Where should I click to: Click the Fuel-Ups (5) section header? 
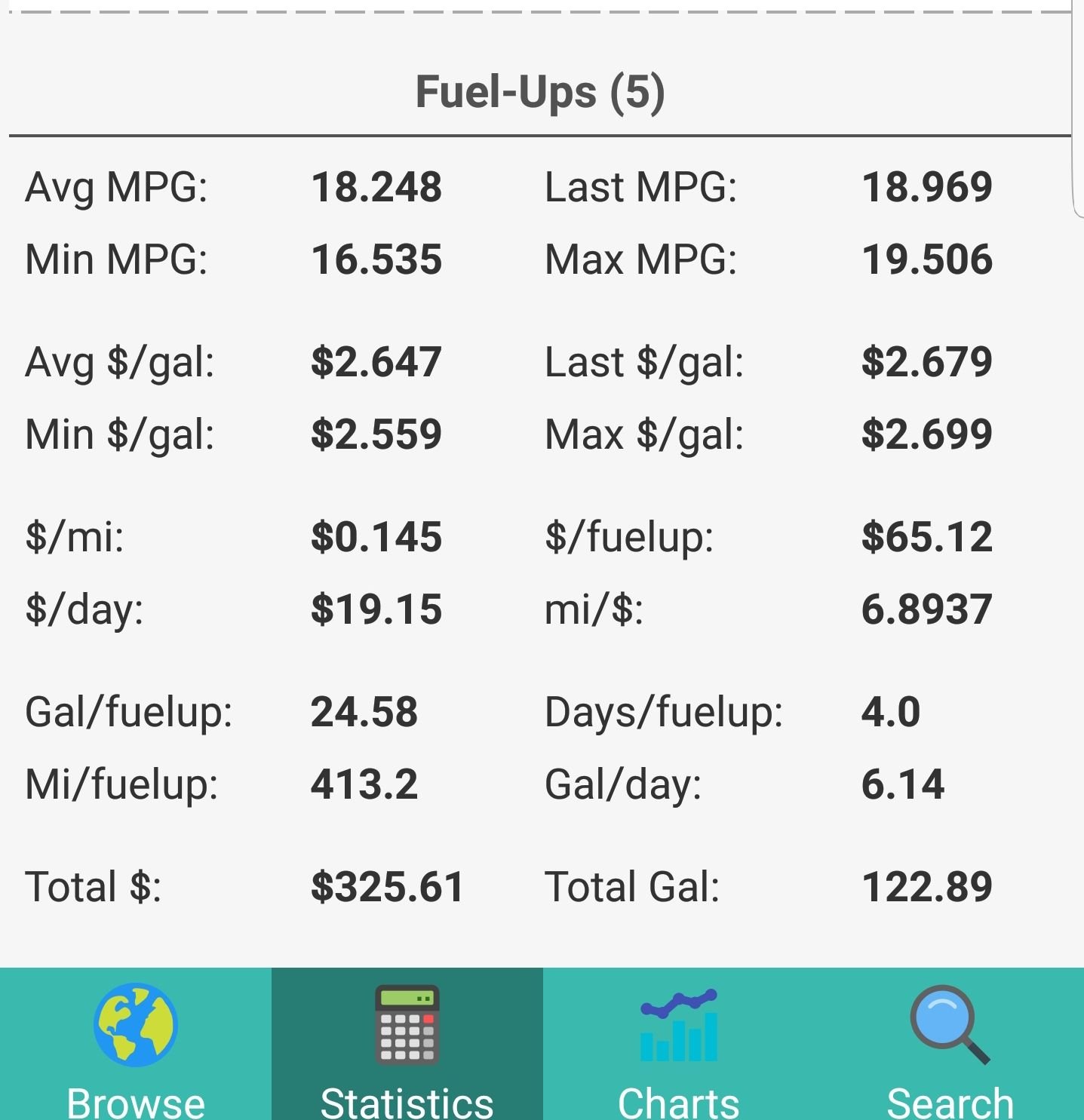pos(540,92)
